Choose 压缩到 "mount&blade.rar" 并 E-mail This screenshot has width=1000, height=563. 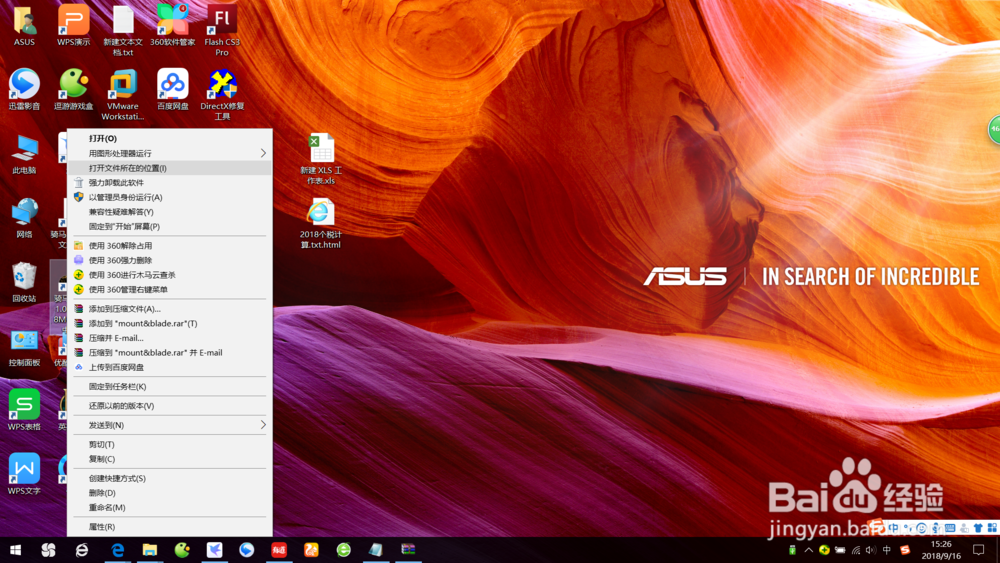[x=170, y=353]
